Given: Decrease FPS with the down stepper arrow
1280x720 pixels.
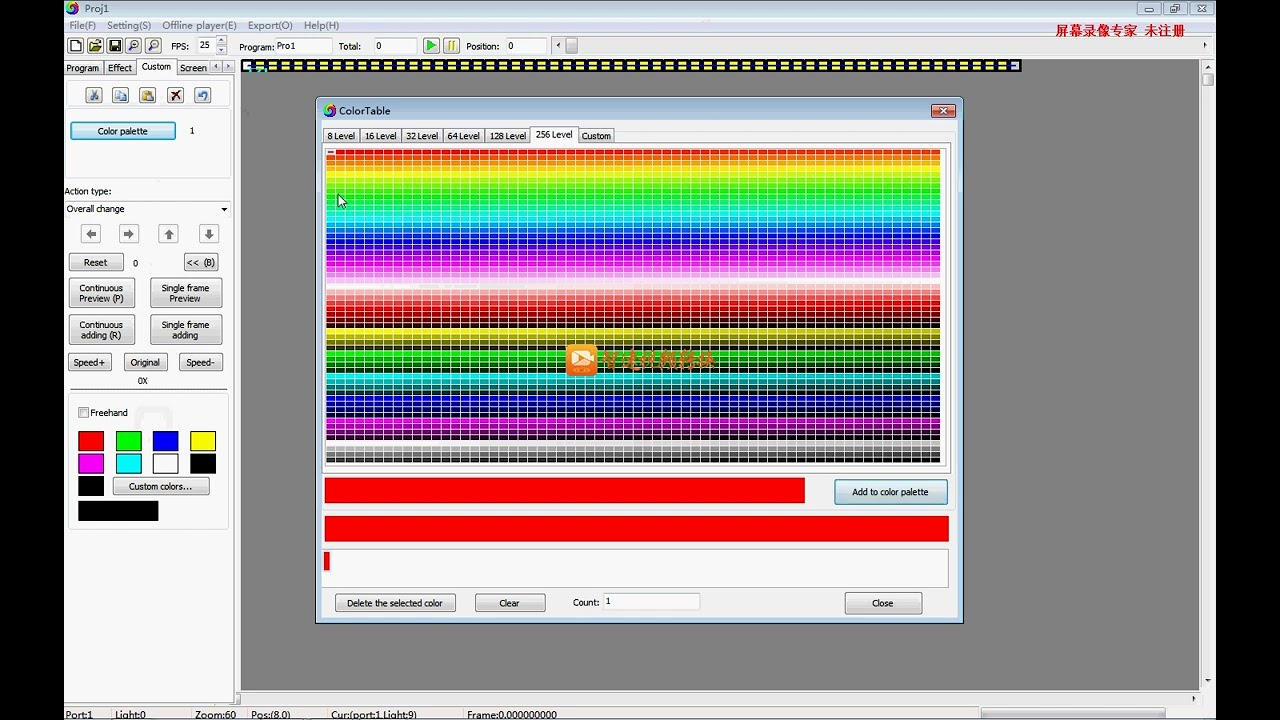Looking at the screenshot, I should [x=221, y=50].
